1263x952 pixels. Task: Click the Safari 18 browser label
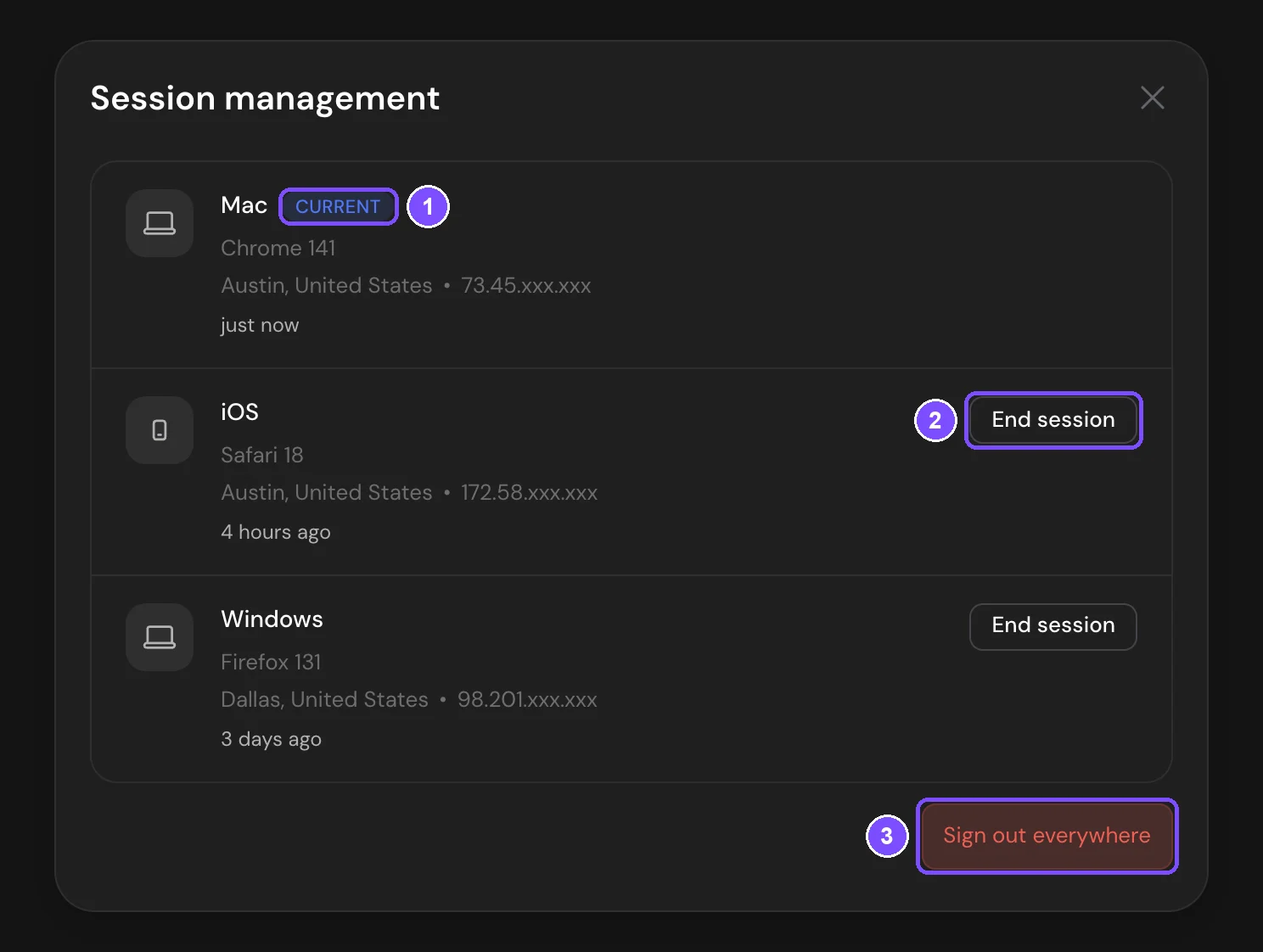click(x=261, y=455)
